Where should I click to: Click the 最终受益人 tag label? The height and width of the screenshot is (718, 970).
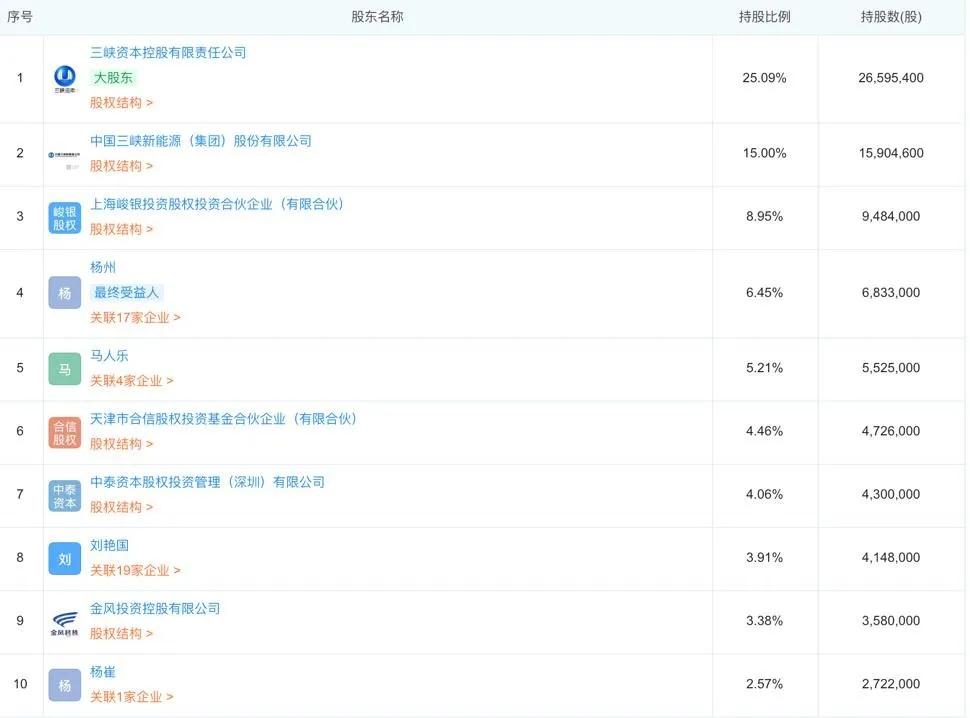click(x=127, y=293)
